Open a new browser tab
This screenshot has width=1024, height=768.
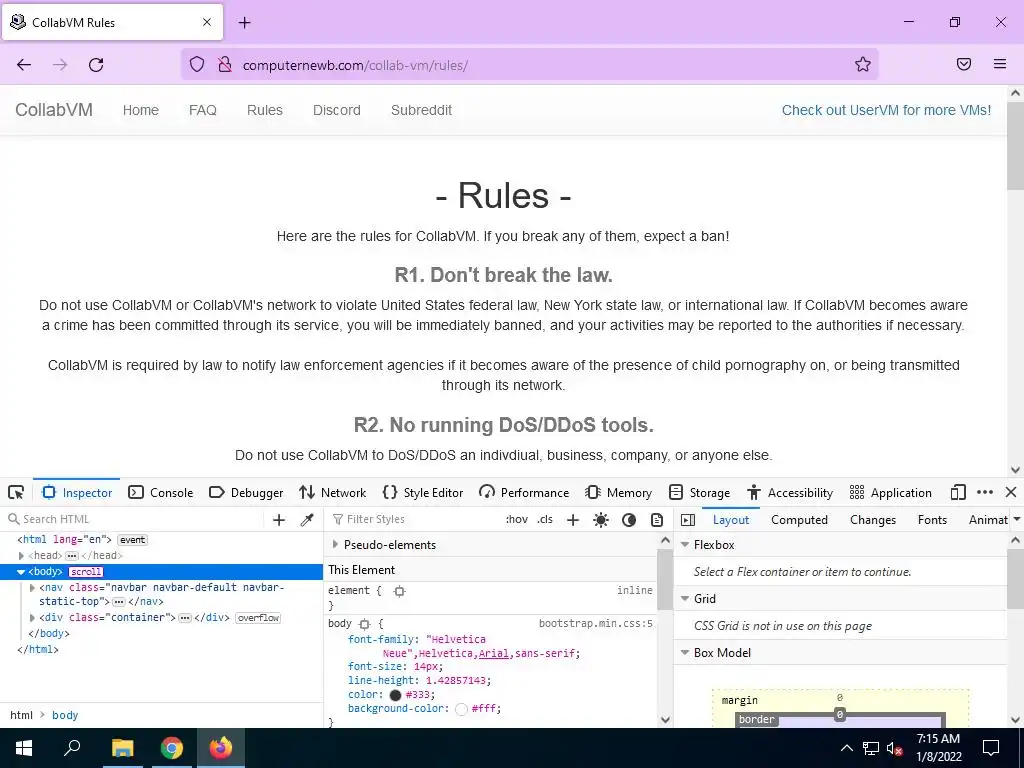244,23
